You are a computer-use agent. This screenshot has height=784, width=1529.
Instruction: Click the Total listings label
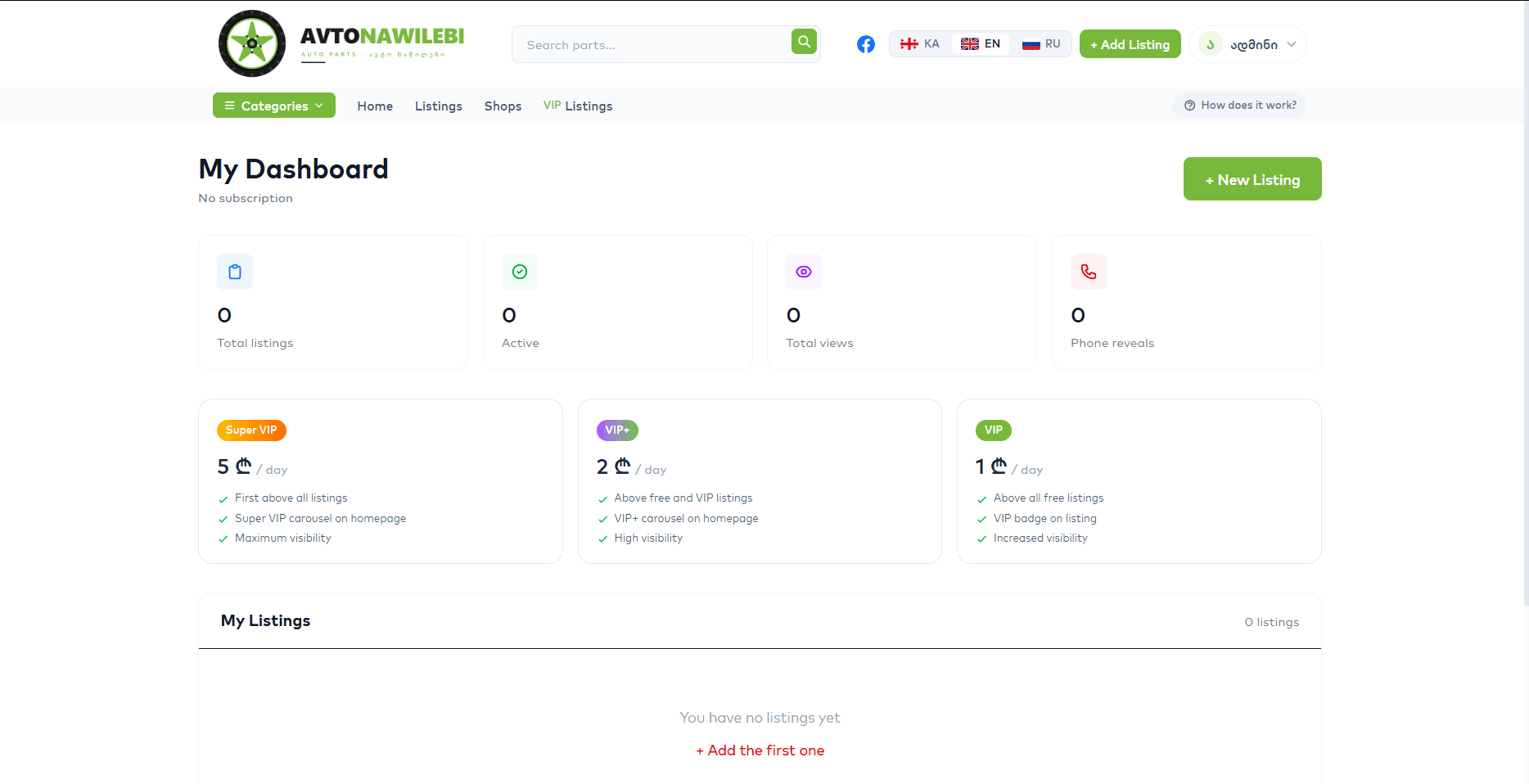255,343
